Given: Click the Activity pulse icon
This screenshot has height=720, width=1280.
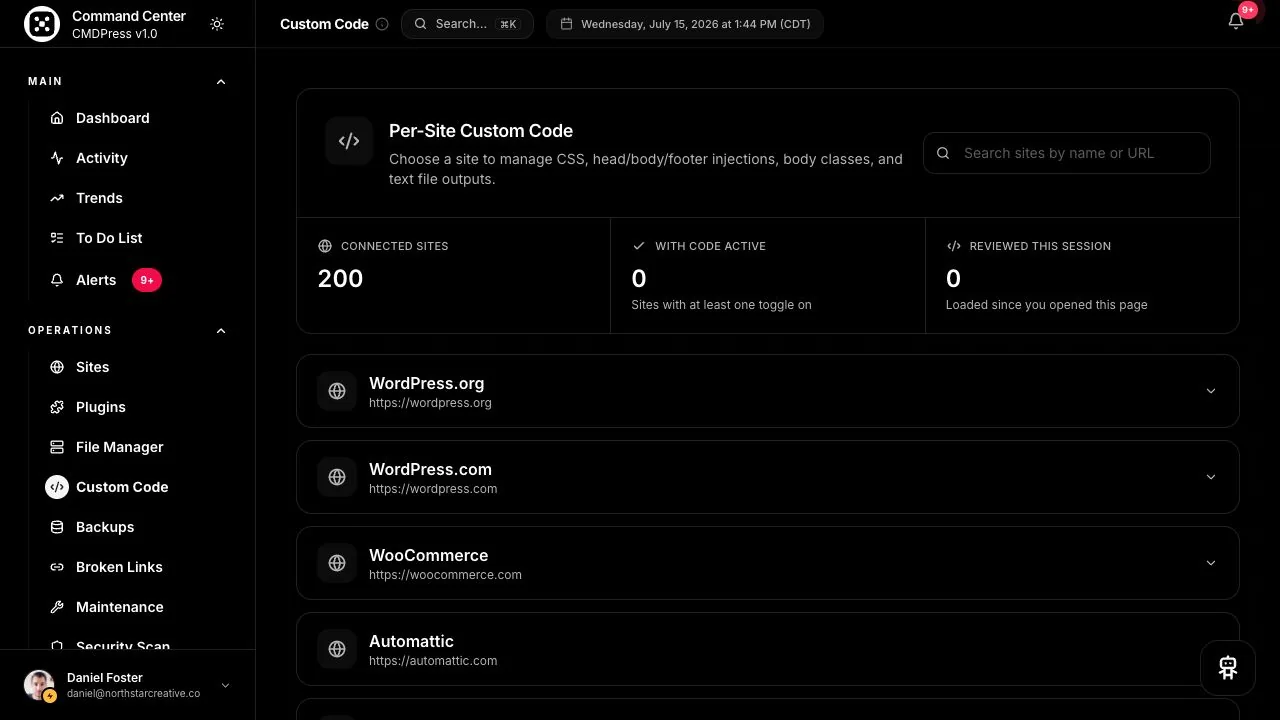Looking at the screenshot, I should [57, 158].
